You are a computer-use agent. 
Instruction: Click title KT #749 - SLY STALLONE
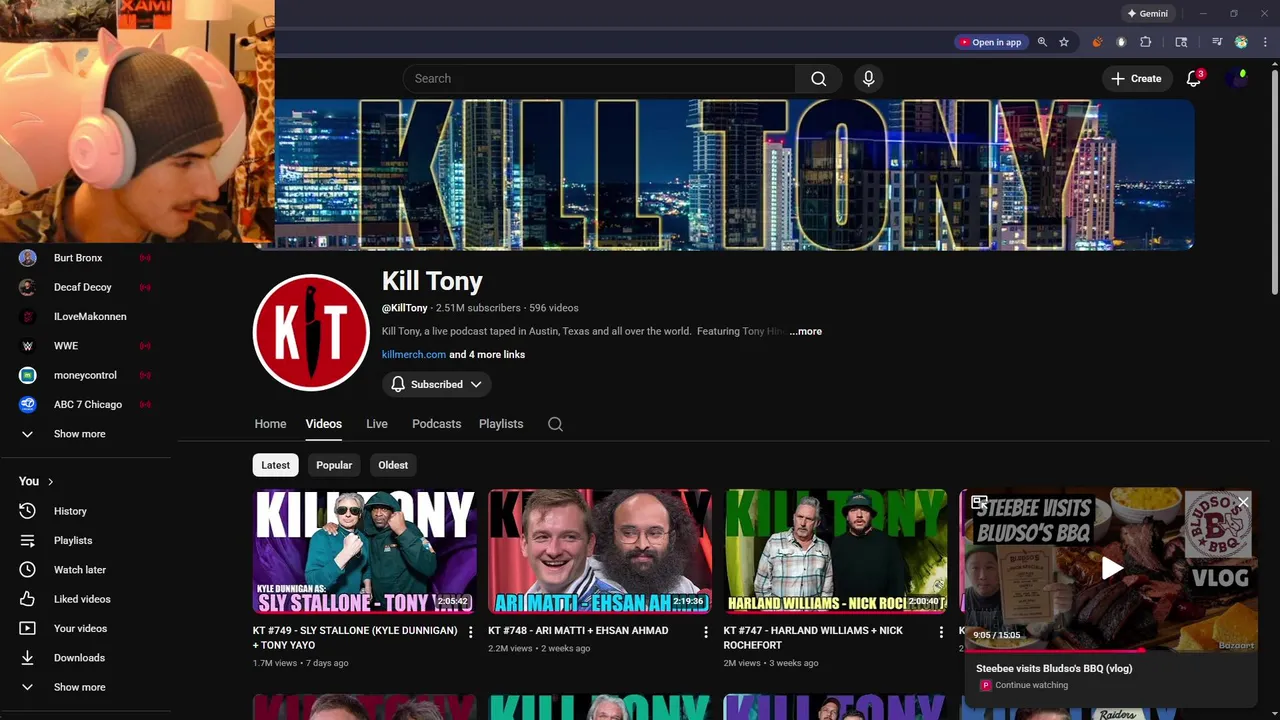click(355, 638)
